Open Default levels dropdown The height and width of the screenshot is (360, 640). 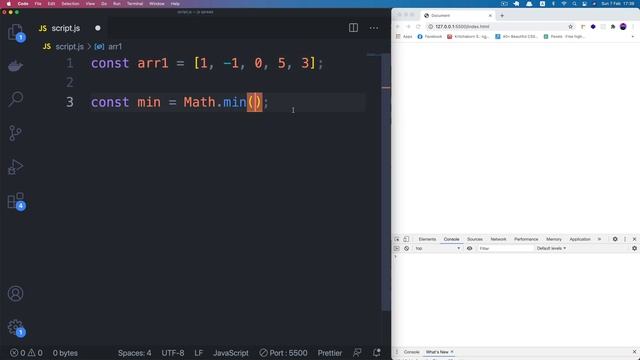[x=551, y=248]
